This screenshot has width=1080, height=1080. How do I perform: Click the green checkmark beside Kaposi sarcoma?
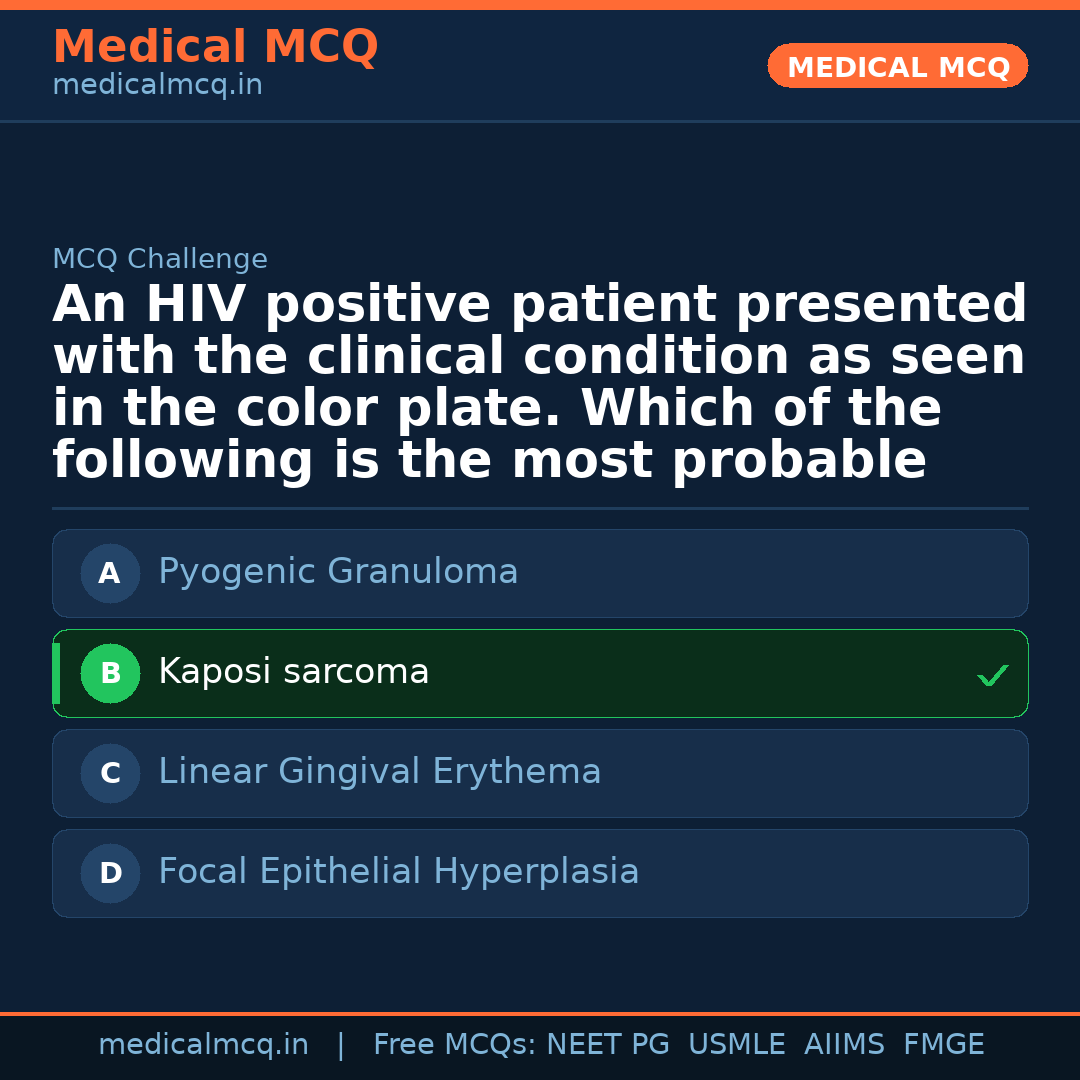pyautogui.click(x=992, y=676)
